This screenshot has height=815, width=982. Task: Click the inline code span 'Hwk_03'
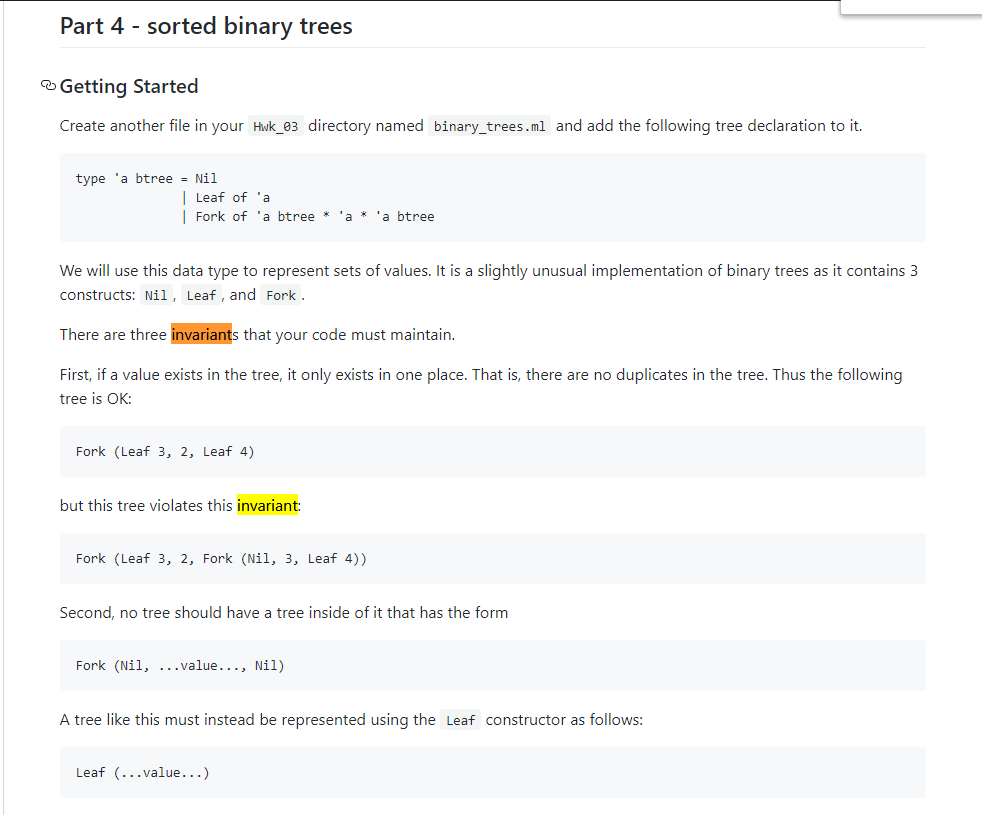pos(277,126)
